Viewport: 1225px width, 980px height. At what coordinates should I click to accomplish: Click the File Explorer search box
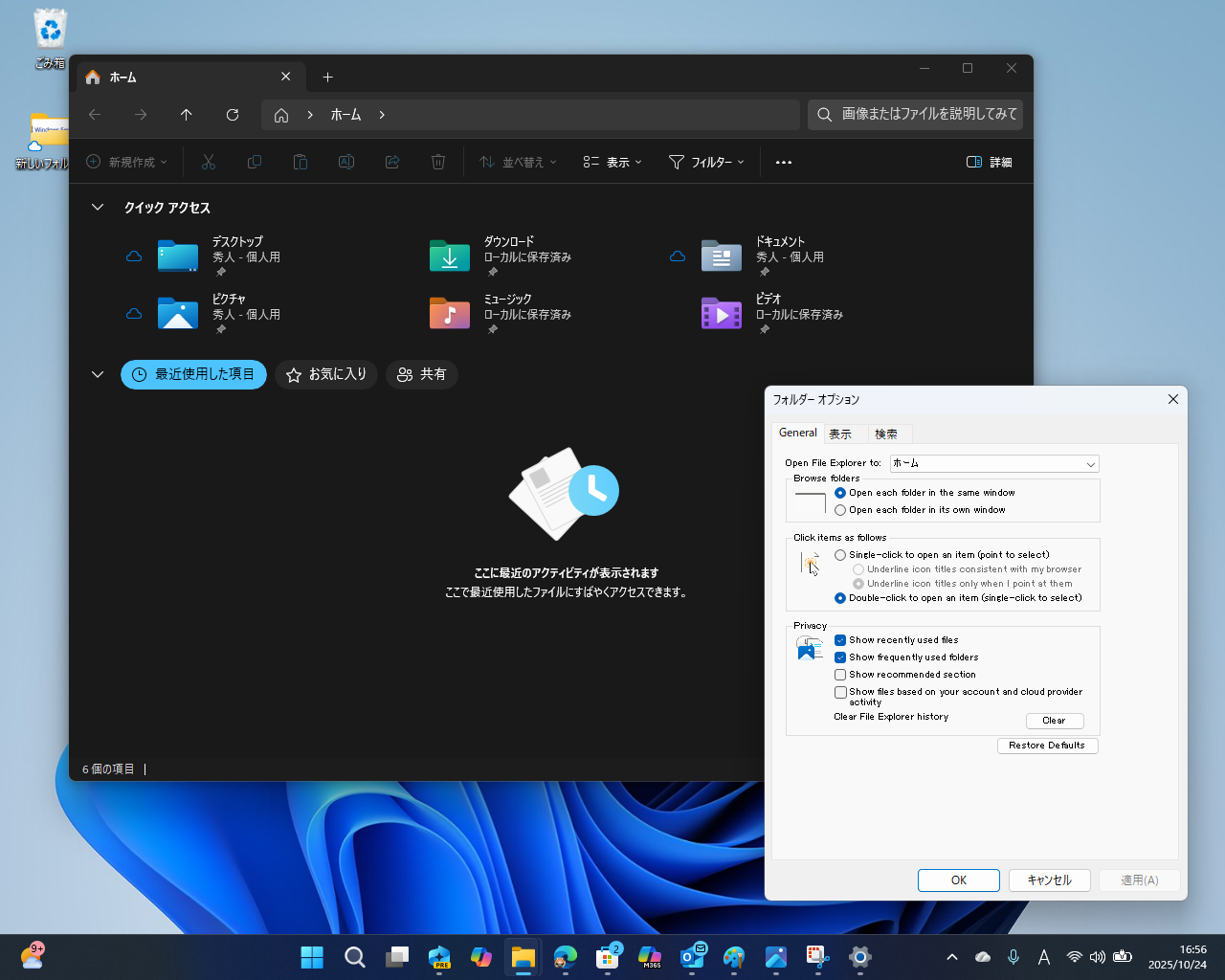pos(916,115)
